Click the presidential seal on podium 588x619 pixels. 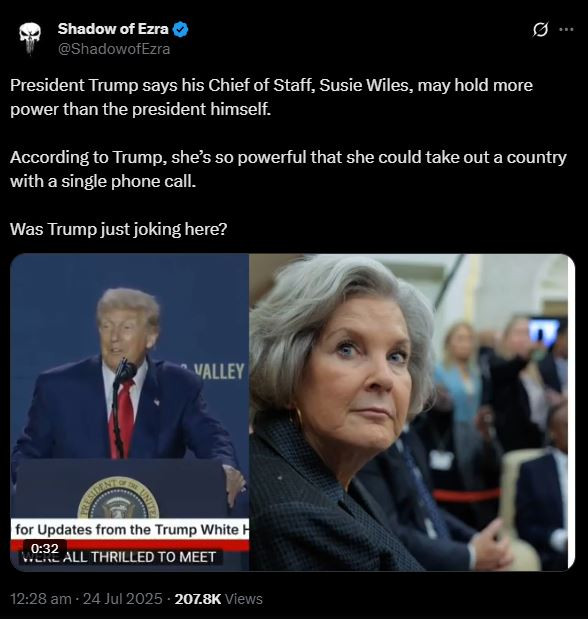click(118, 499)
